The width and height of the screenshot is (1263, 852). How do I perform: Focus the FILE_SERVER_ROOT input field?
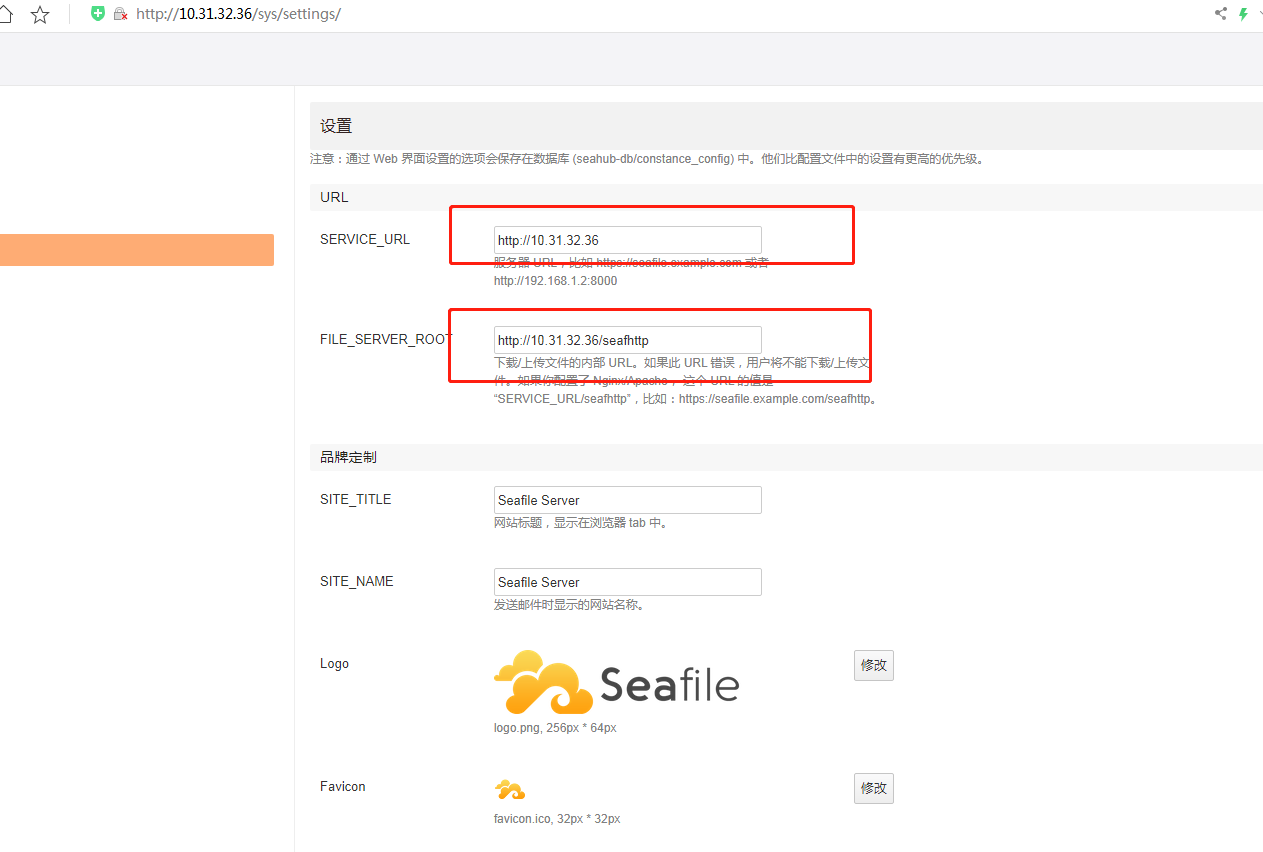point(627,340)
